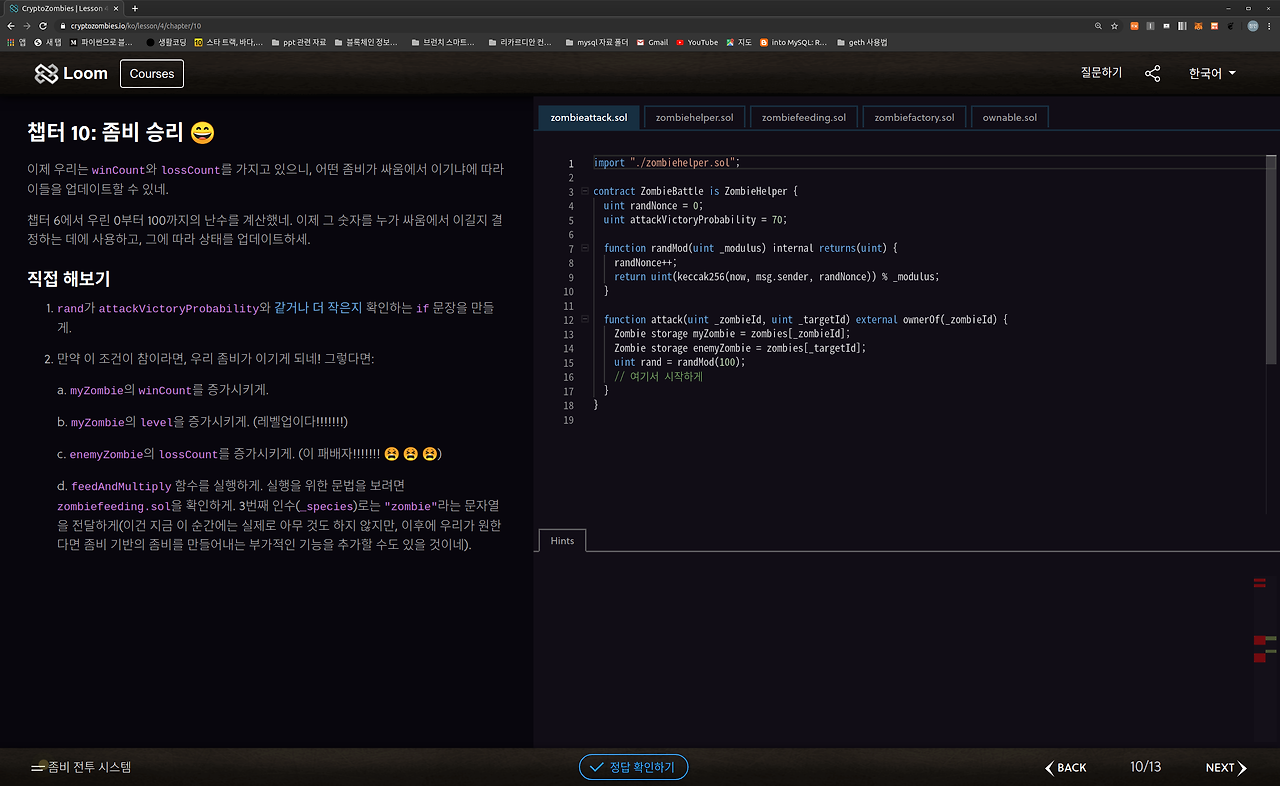Bookmark this page with the star icon

(1114, 25)
